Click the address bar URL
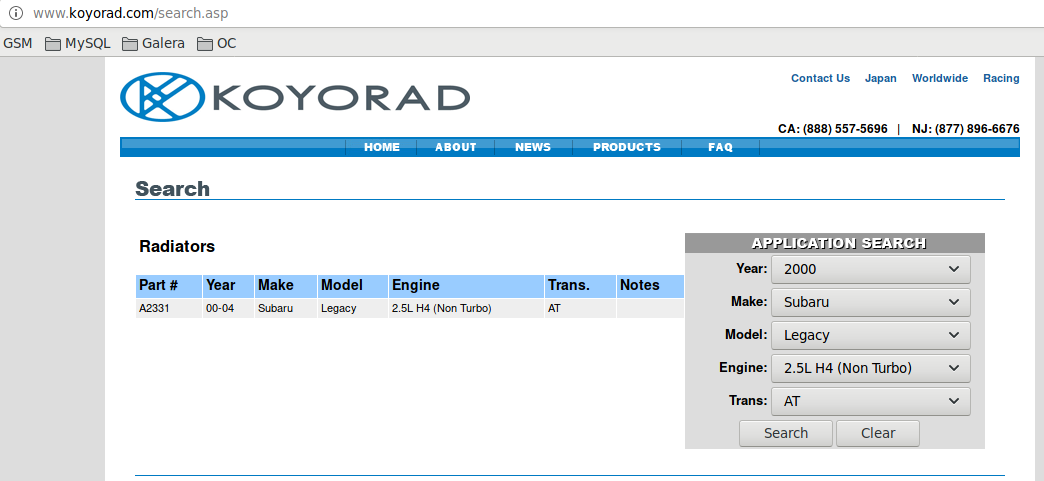Viewport: 1044px width, 481px height. pyautogui.click(x=130, y=13)
